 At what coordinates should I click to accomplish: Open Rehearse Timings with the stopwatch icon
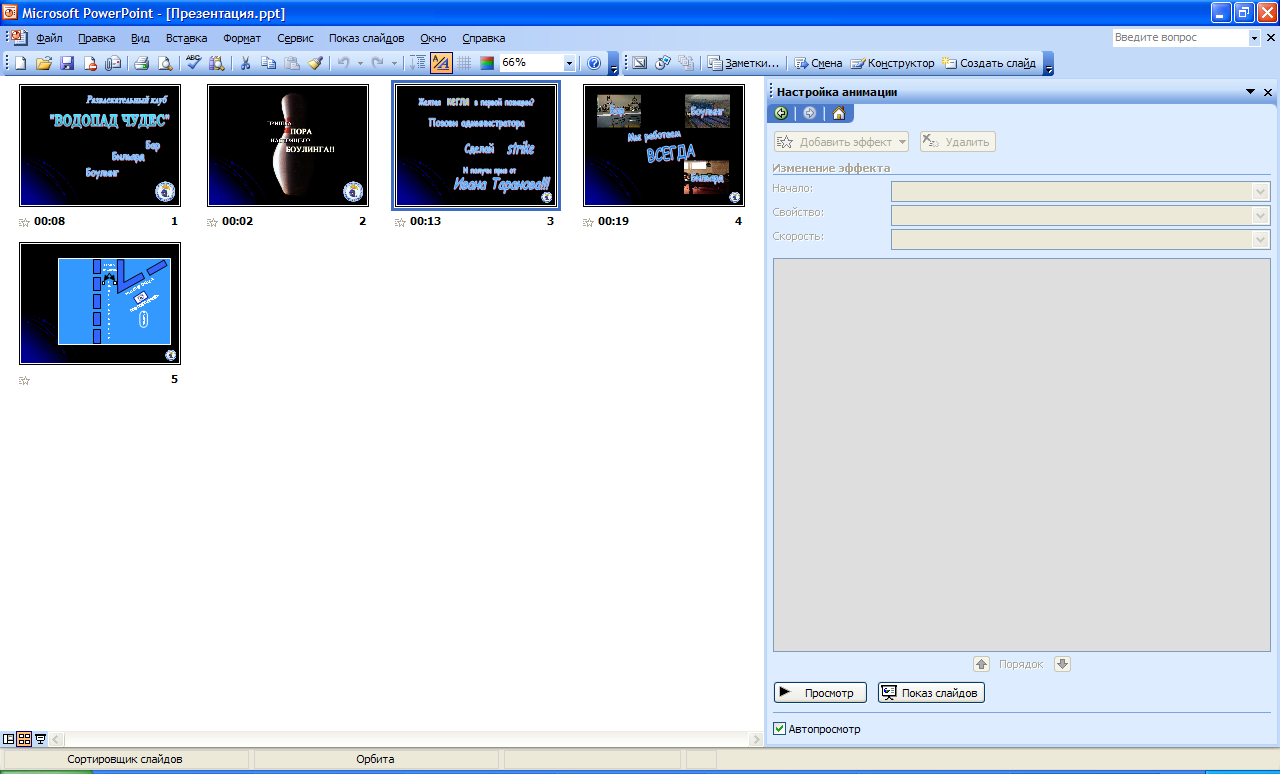[663, 63]
